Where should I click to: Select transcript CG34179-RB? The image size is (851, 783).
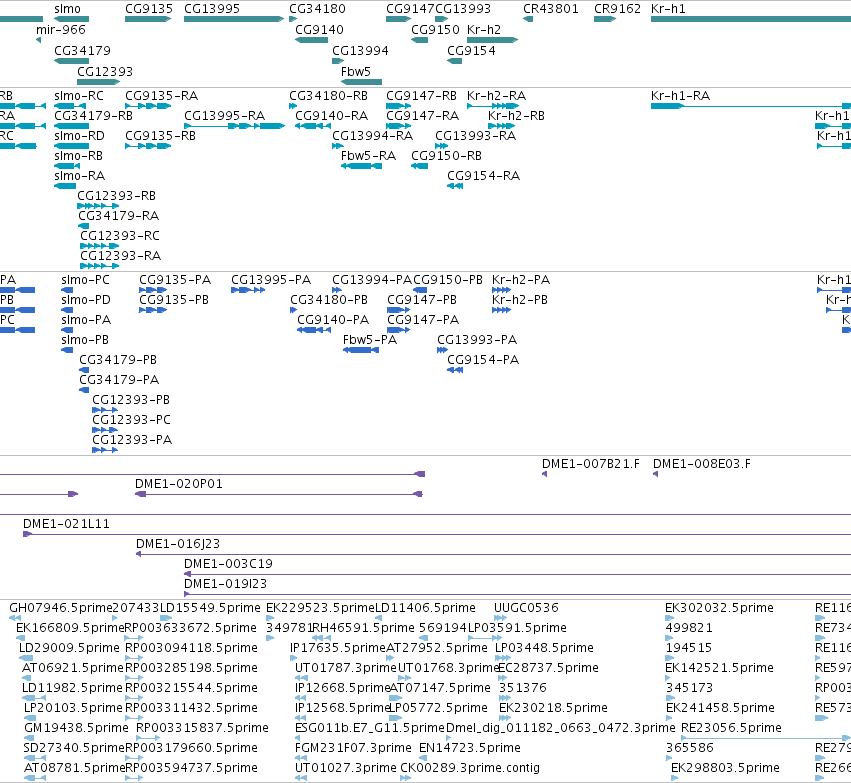tap(93, 116)
